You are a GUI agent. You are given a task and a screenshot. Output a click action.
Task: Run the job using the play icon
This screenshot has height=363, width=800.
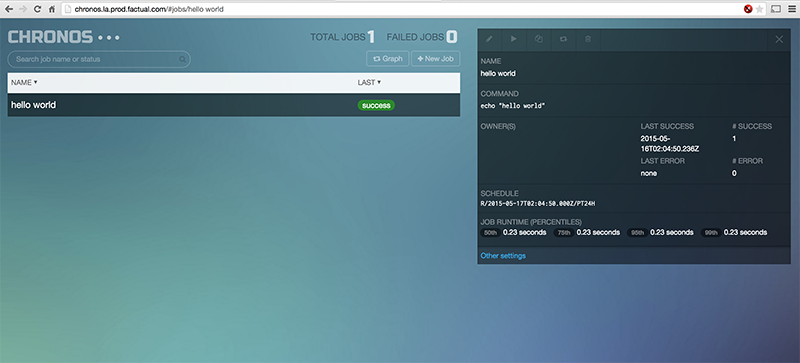[x=514, y=39]
